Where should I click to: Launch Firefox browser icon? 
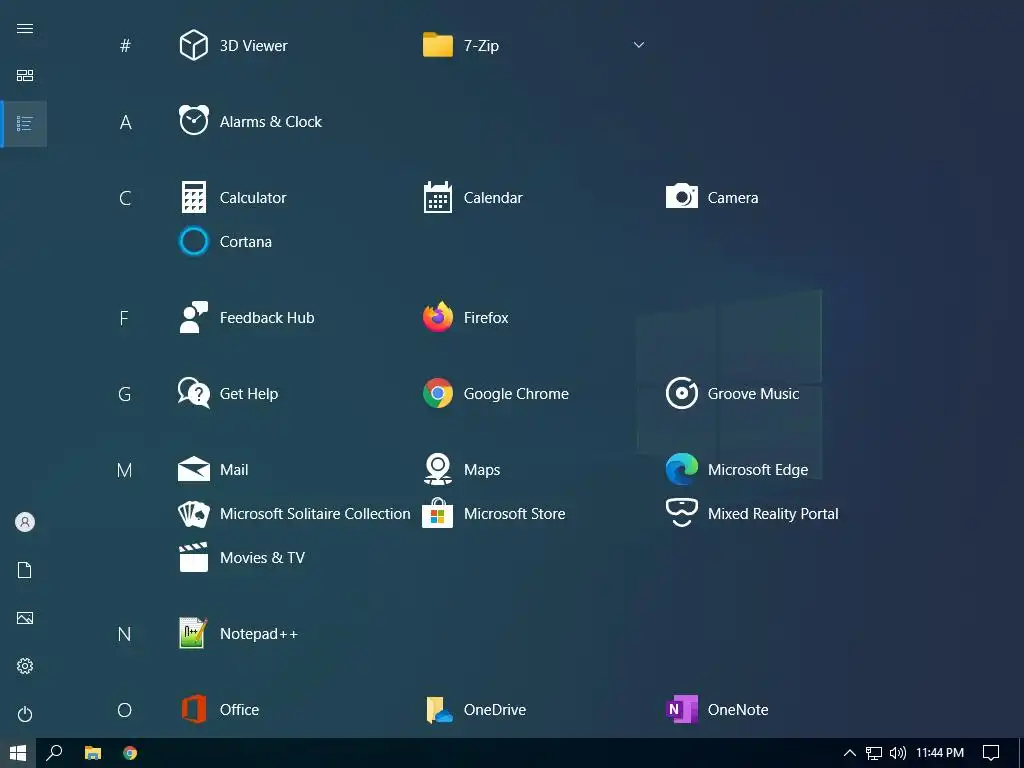(438, 317)
